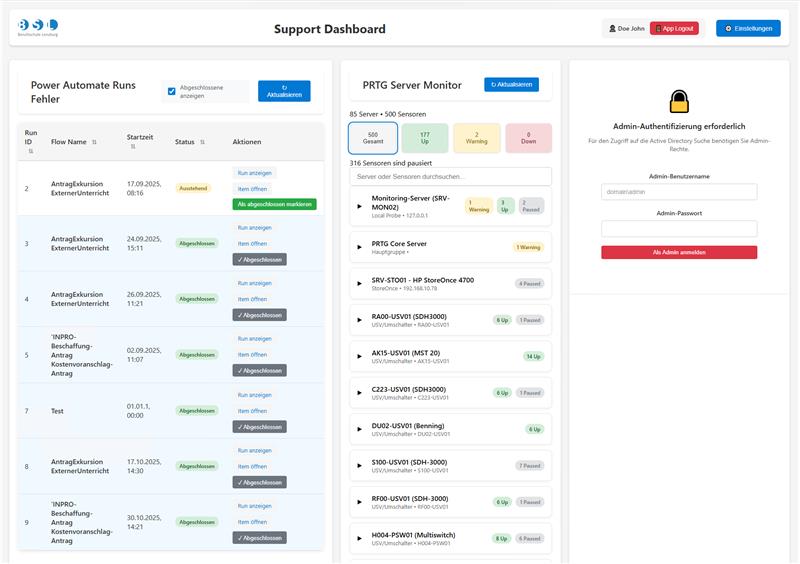The image size is (800, 564).
Task: Toggle Abgeschlossene anzeigen checkbox
Action: (171, 91)
